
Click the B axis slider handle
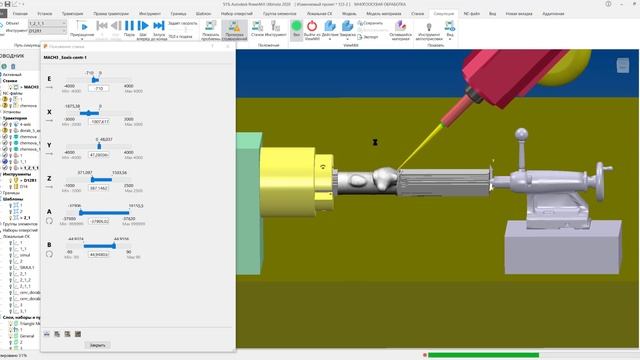(114, 246)
